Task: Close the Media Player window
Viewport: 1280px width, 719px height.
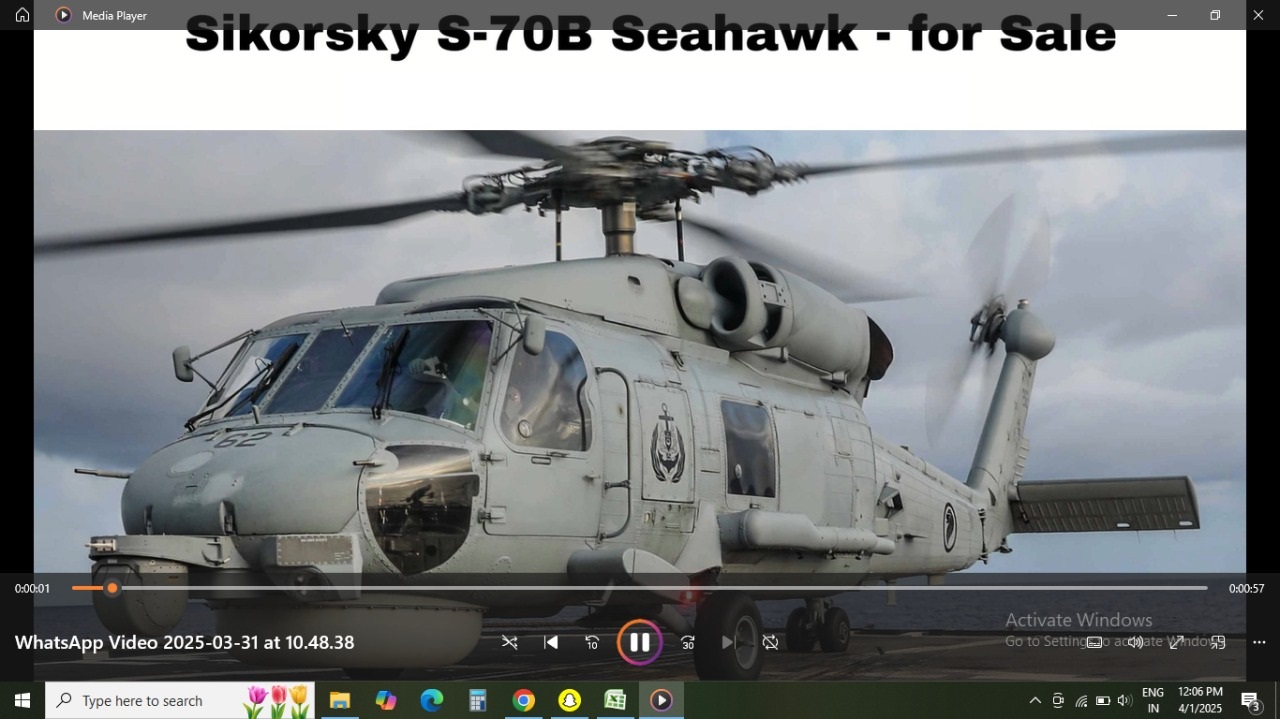Action: [1258, 15]
